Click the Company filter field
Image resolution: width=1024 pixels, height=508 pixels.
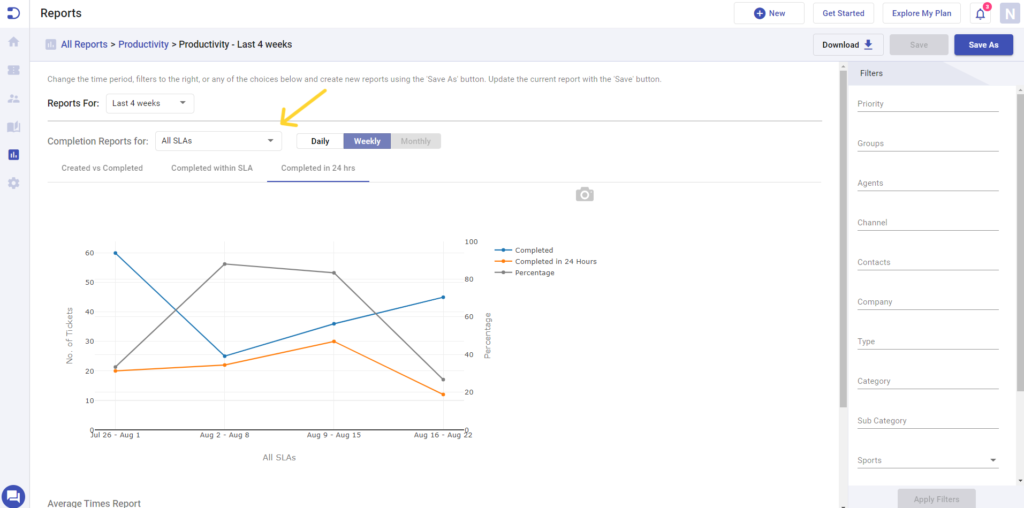coord(927,302)
